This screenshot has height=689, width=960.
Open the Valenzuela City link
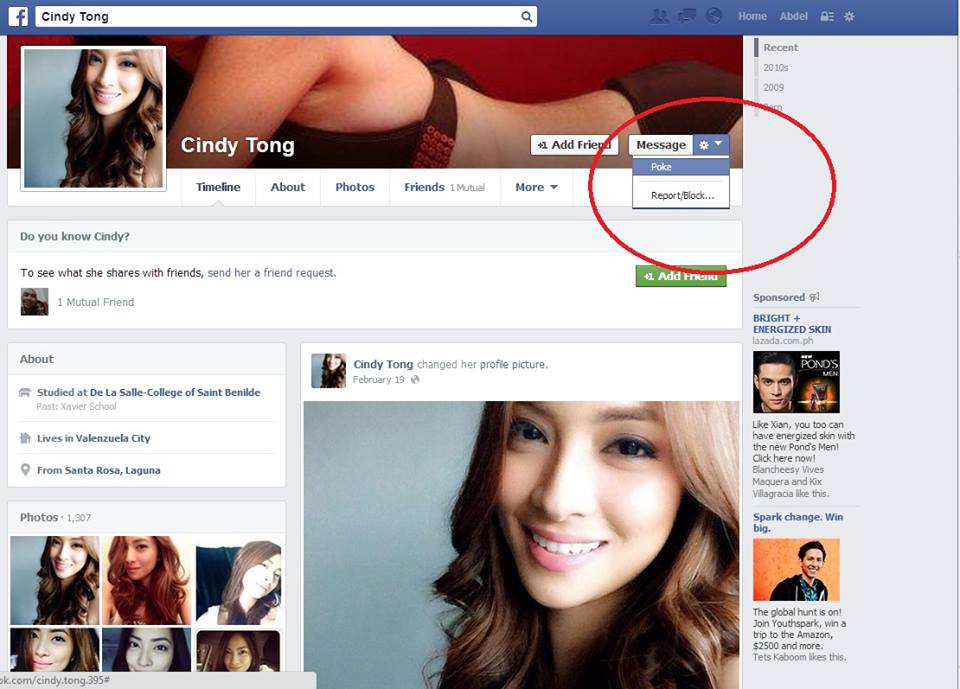point(113,438)
